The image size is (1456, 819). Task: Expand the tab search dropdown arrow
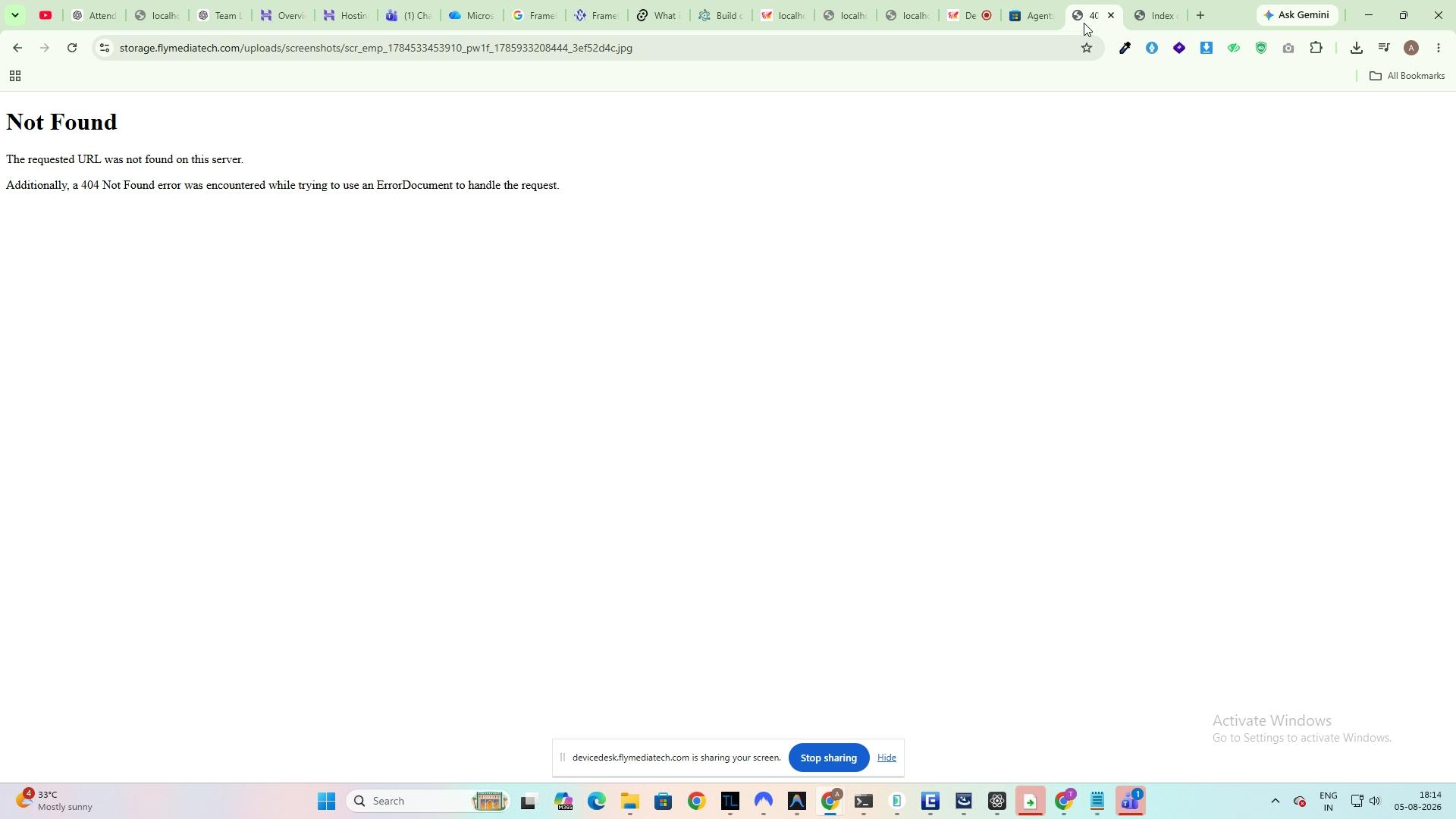14,15
